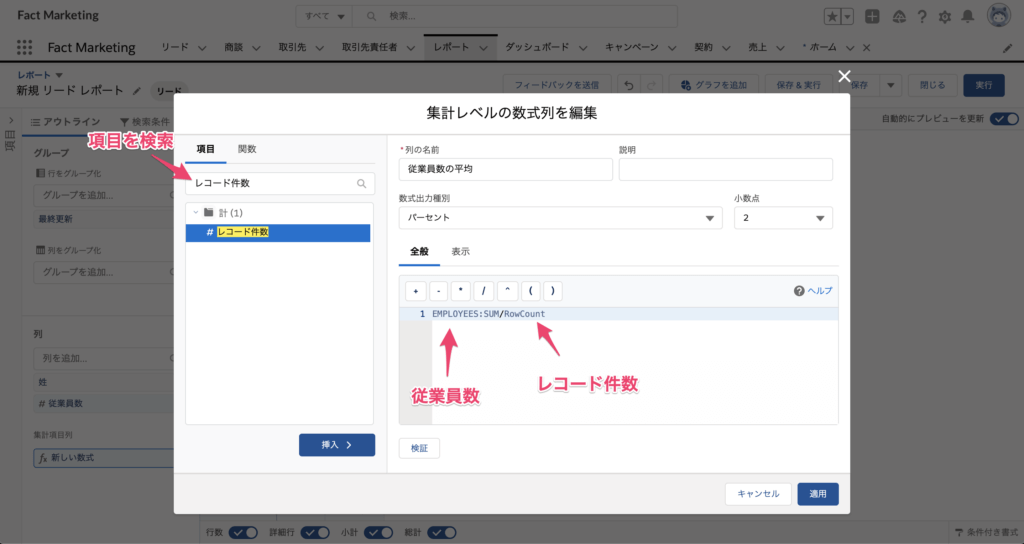Open the 小数点 dropdown

783,217
